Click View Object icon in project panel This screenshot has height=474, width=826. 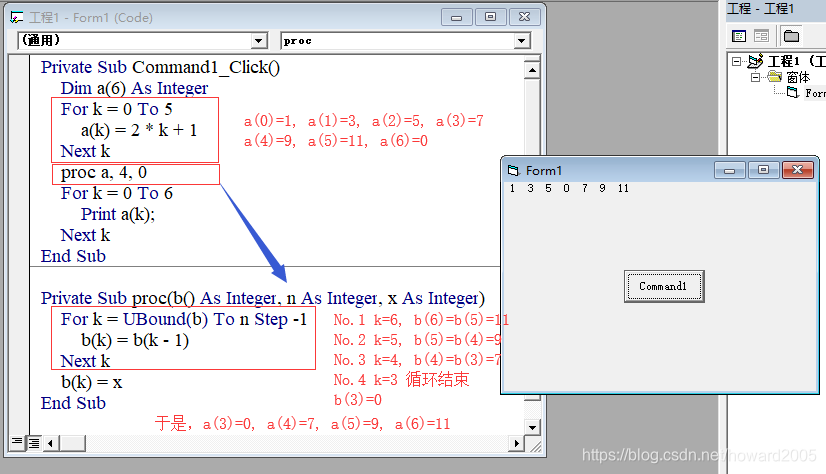tap(761, 36)
